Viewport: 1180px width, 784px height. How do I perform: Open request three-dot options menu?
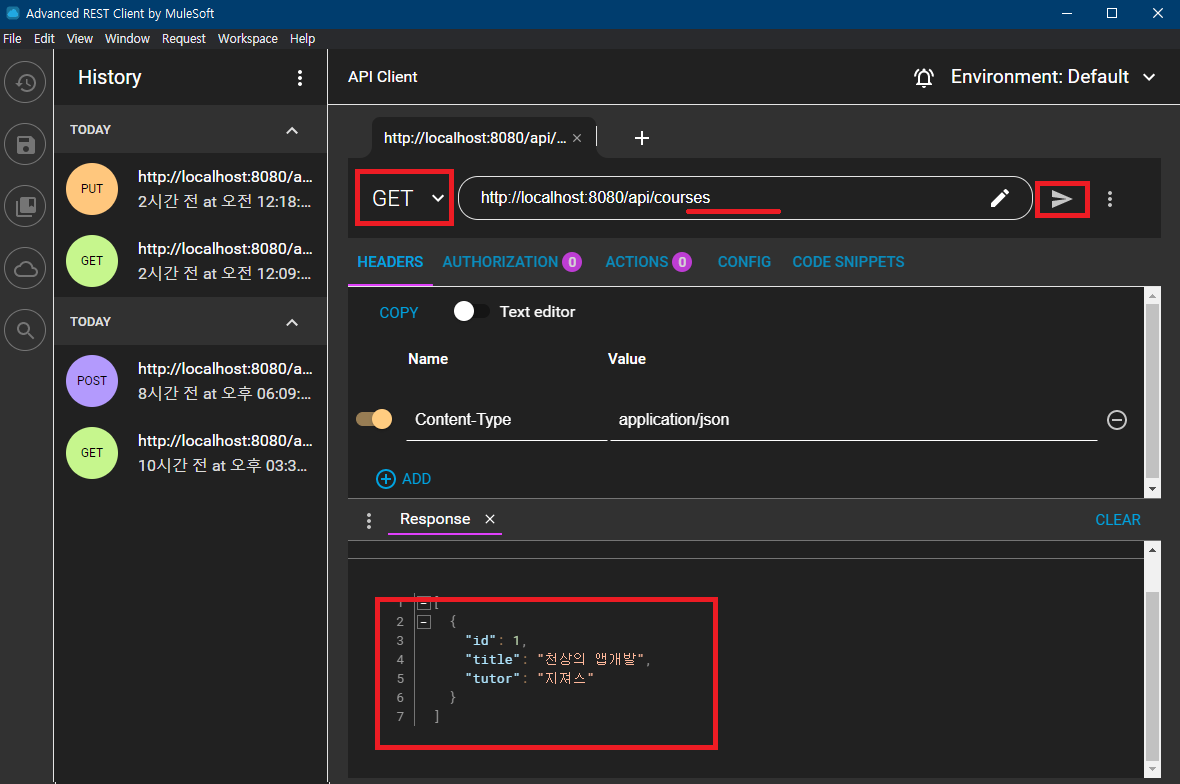point(1109,199)
